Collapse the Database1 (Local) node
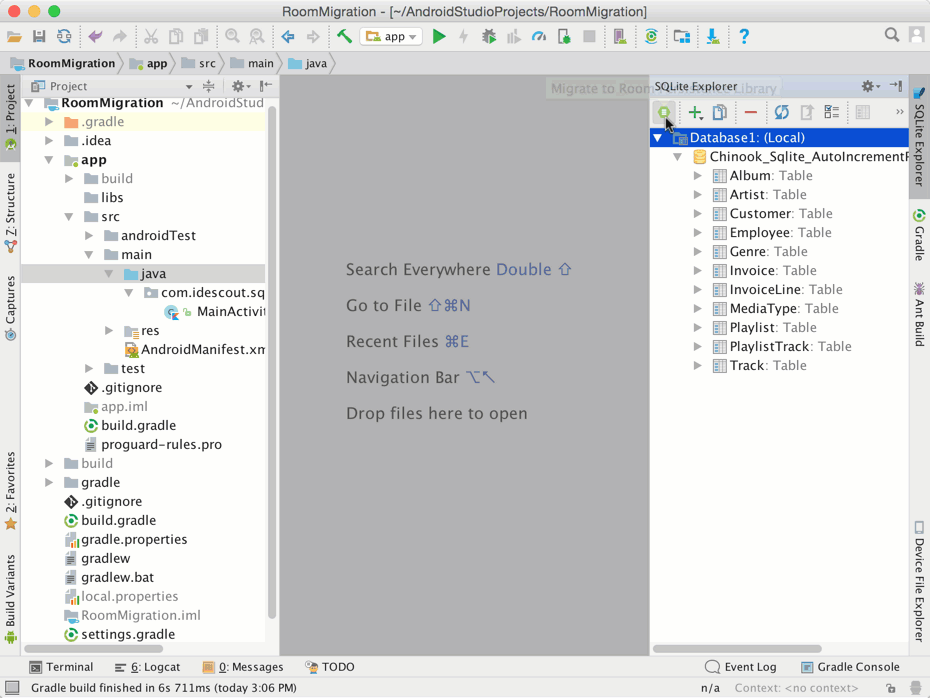 point(658,138)
